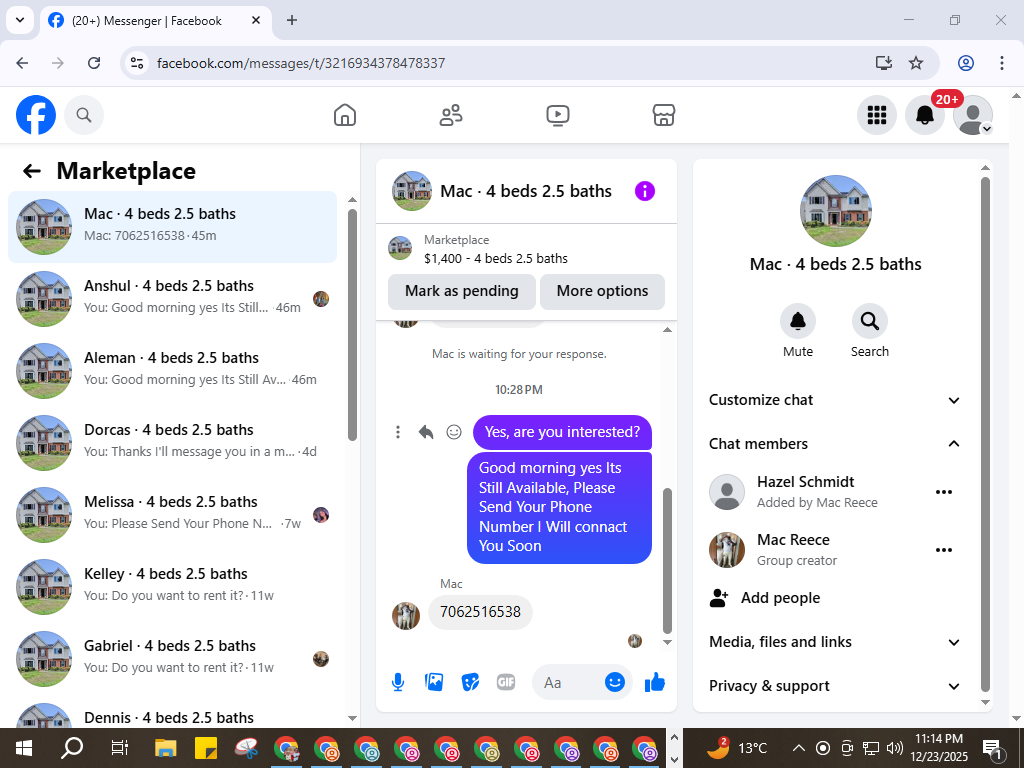Image resolution: width=1024 pixels, height=768 pixels.
Task: Click the install app icon in address bar
Action: (x=884, y=63)
